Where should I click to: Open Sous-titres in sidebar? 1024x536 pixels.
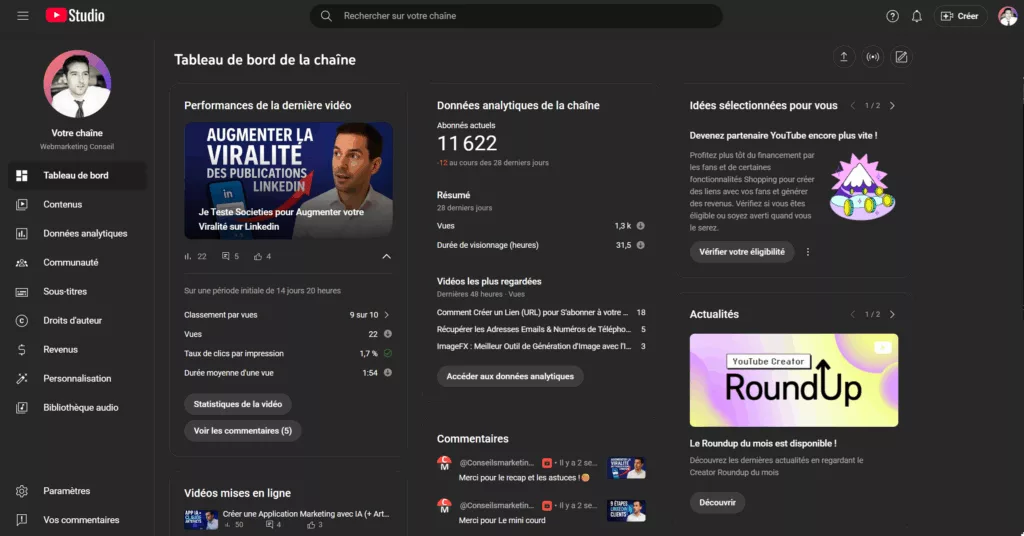pyautogui.click(x=77, y=292)
